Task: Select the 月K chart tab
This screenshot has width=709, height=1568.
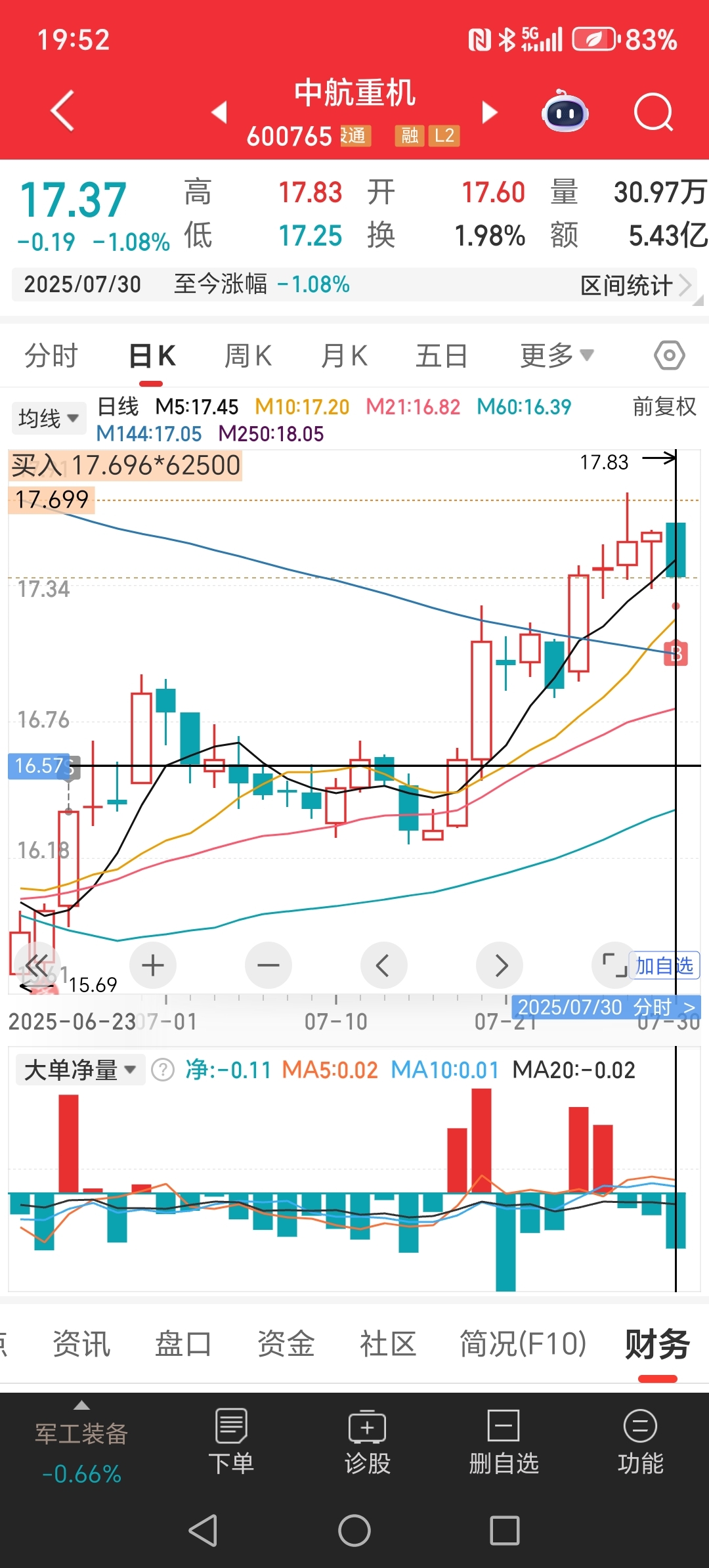Action: 344,356
